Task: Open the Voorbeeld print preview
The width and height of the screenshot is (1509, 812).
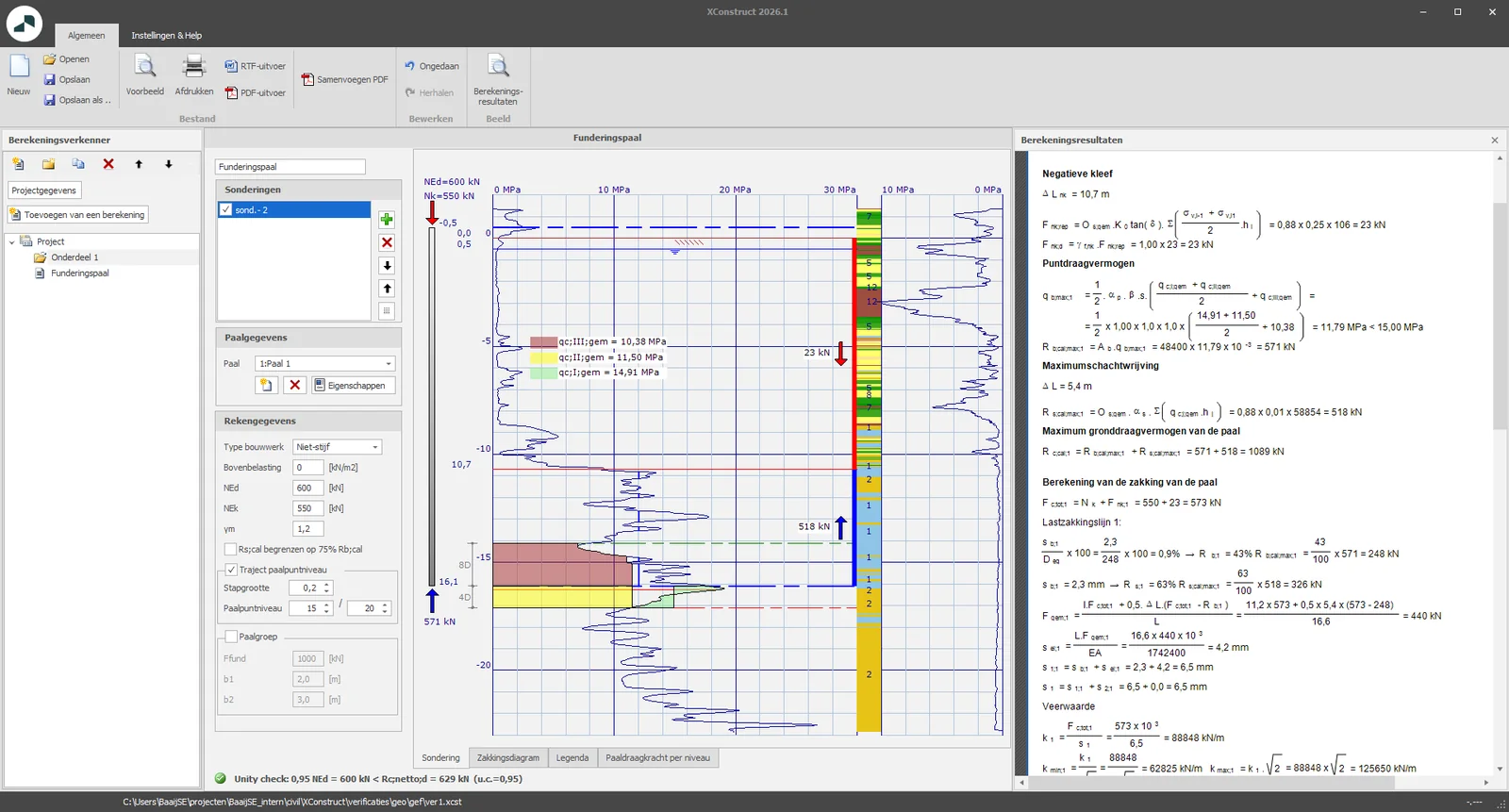Action: coord(144,67)
